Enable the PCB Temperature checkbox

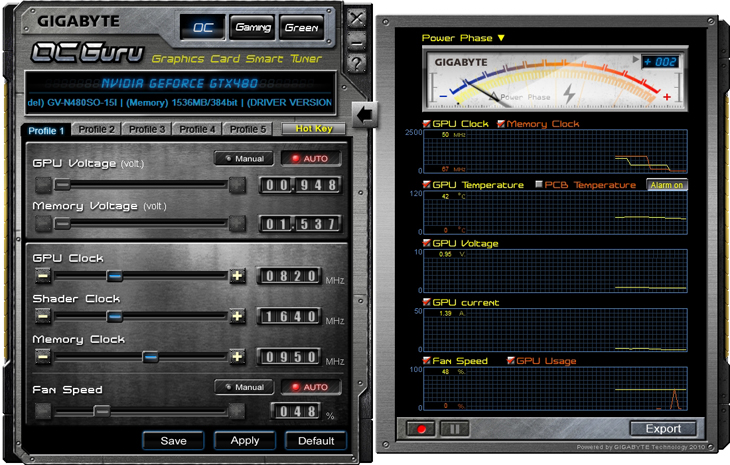pyautogui.click(x=539, y=185)
